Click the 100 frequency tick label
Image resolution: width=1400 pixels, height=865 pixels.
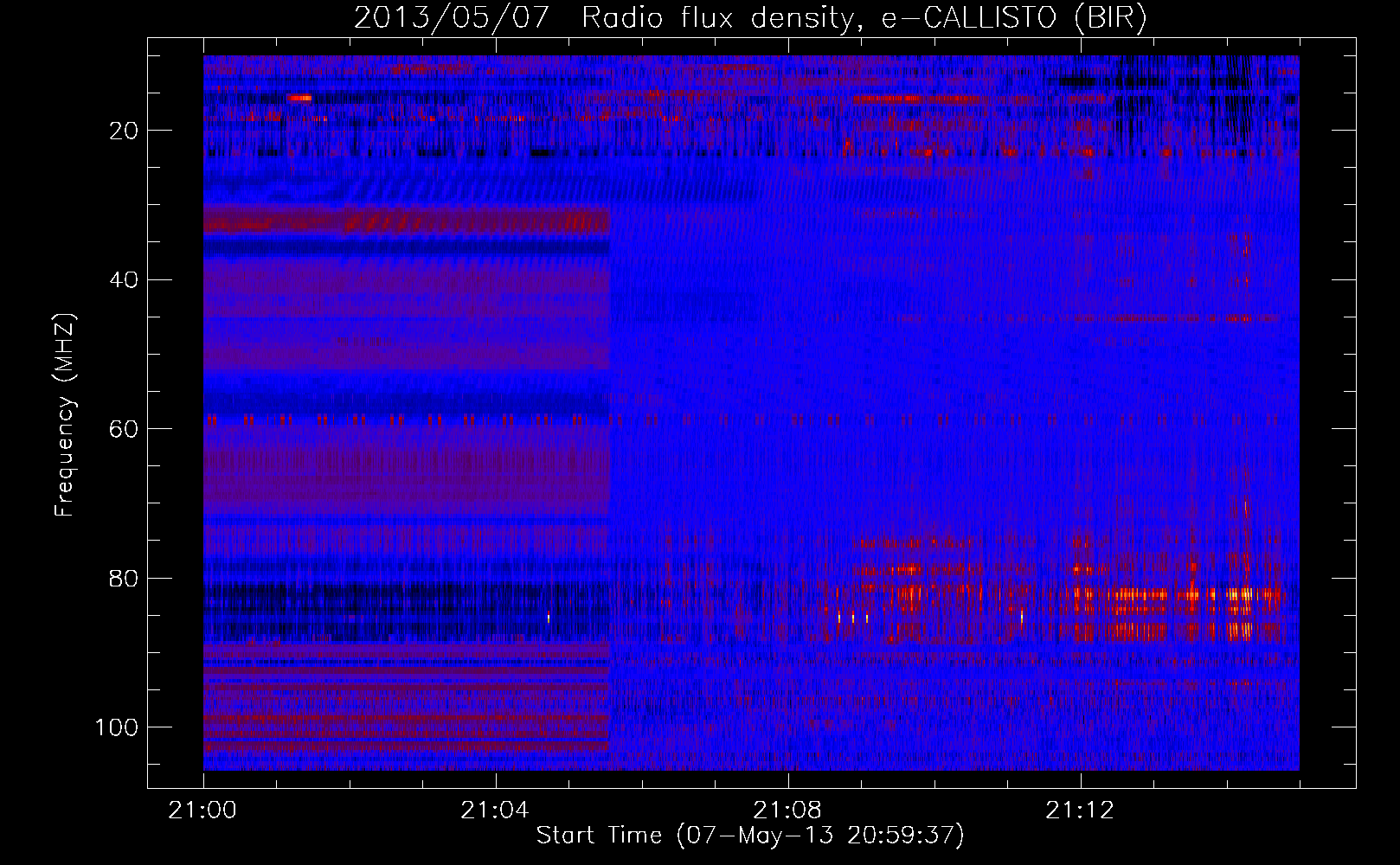click(x=117, y=727)
